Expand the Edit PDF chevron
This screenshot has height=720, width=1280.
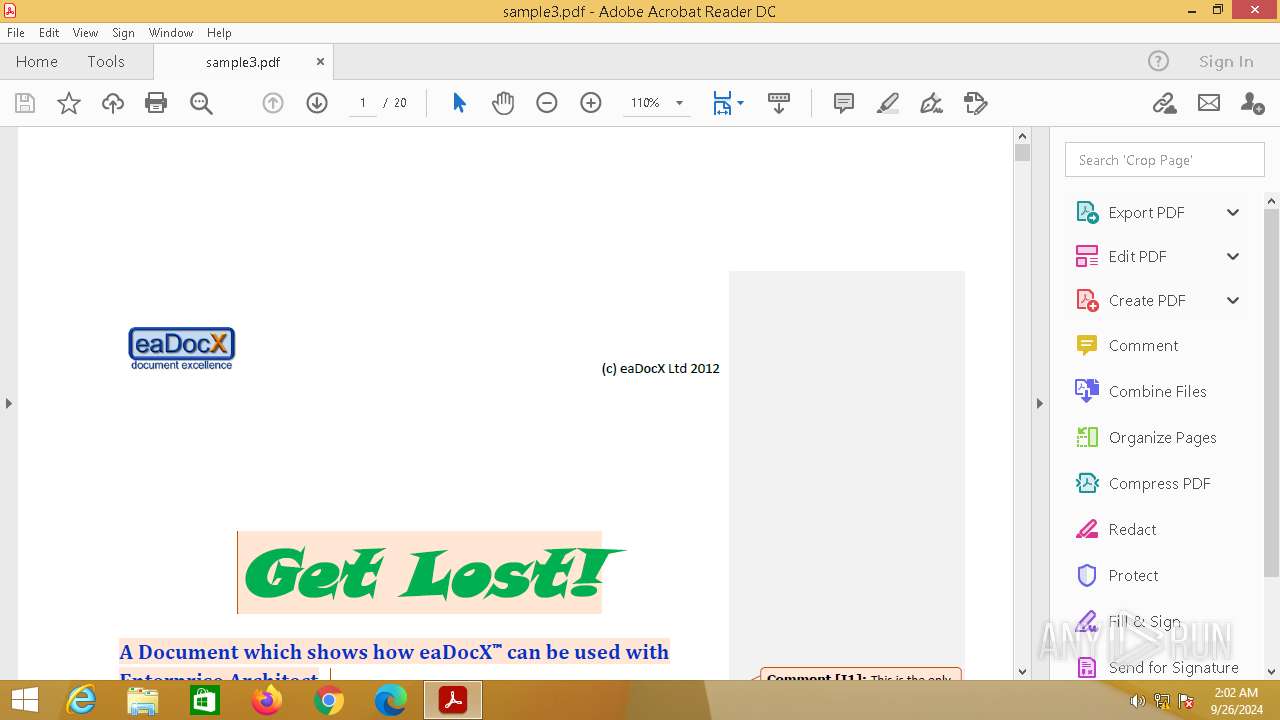coord(1233,257)
